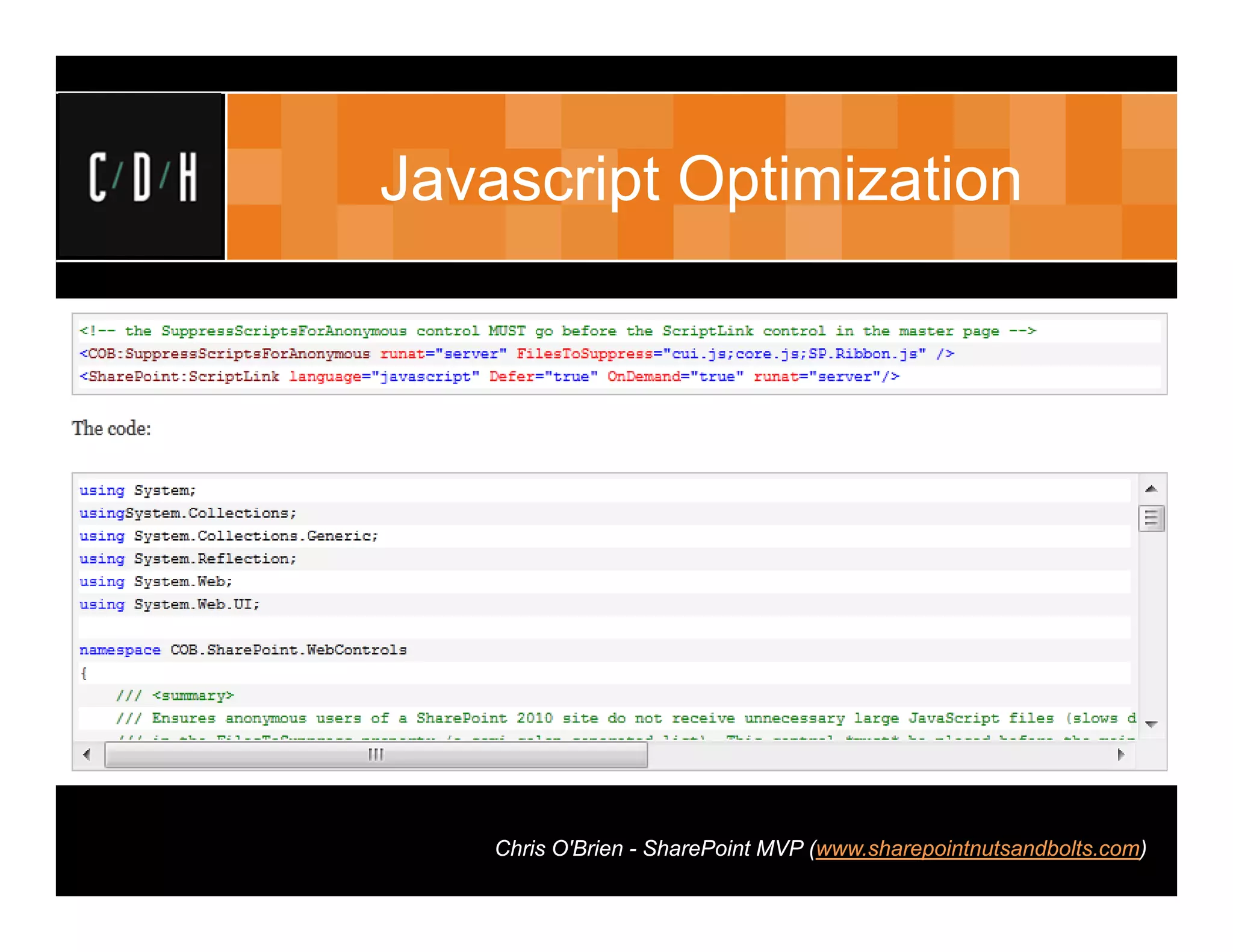This screenshot has width=1233, height=952.
Task: Click the 'Ensures anonymous users' comment line
Action: (626, 719)
